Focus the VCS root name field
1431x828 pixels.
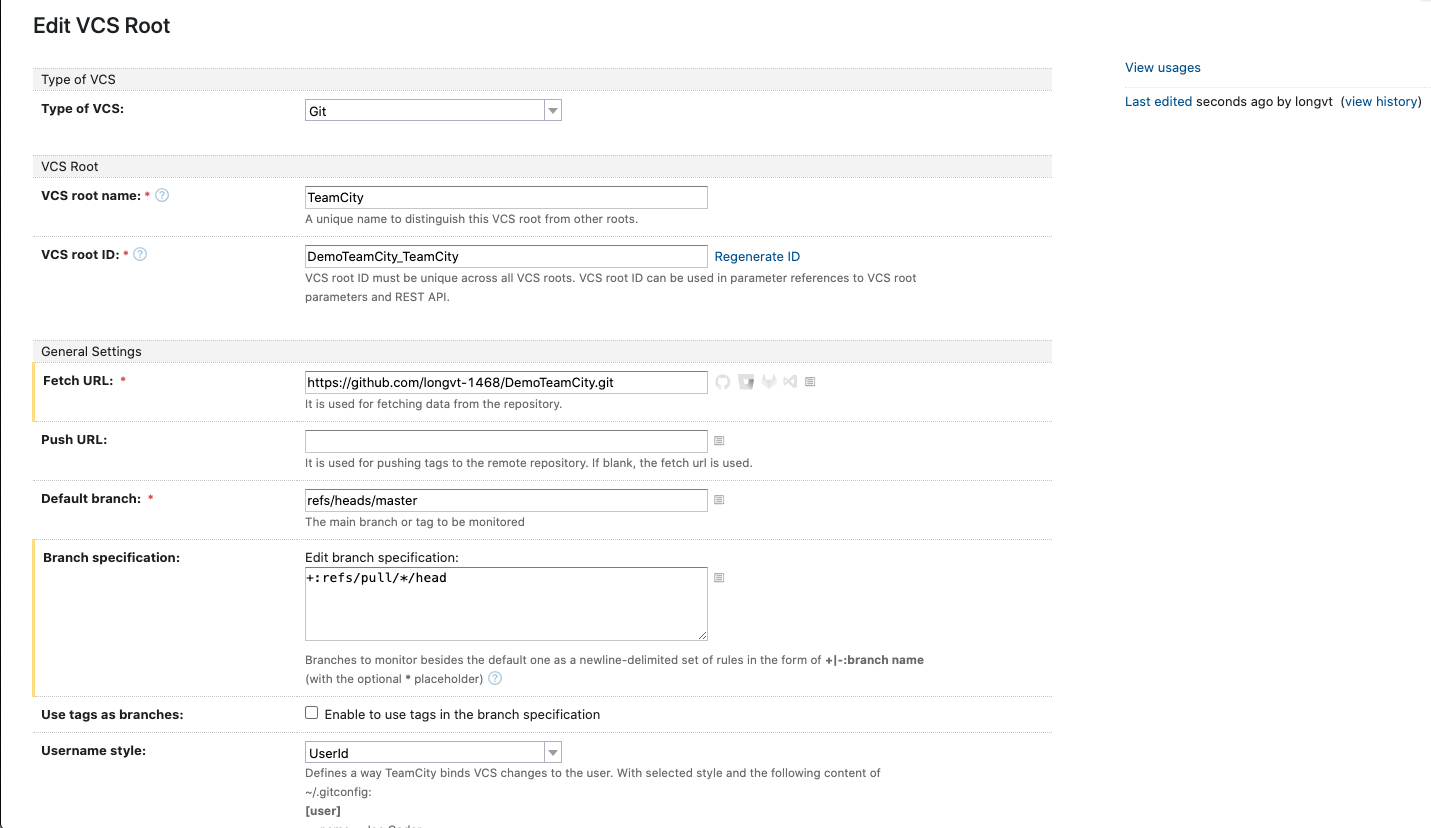pos(506,198)
